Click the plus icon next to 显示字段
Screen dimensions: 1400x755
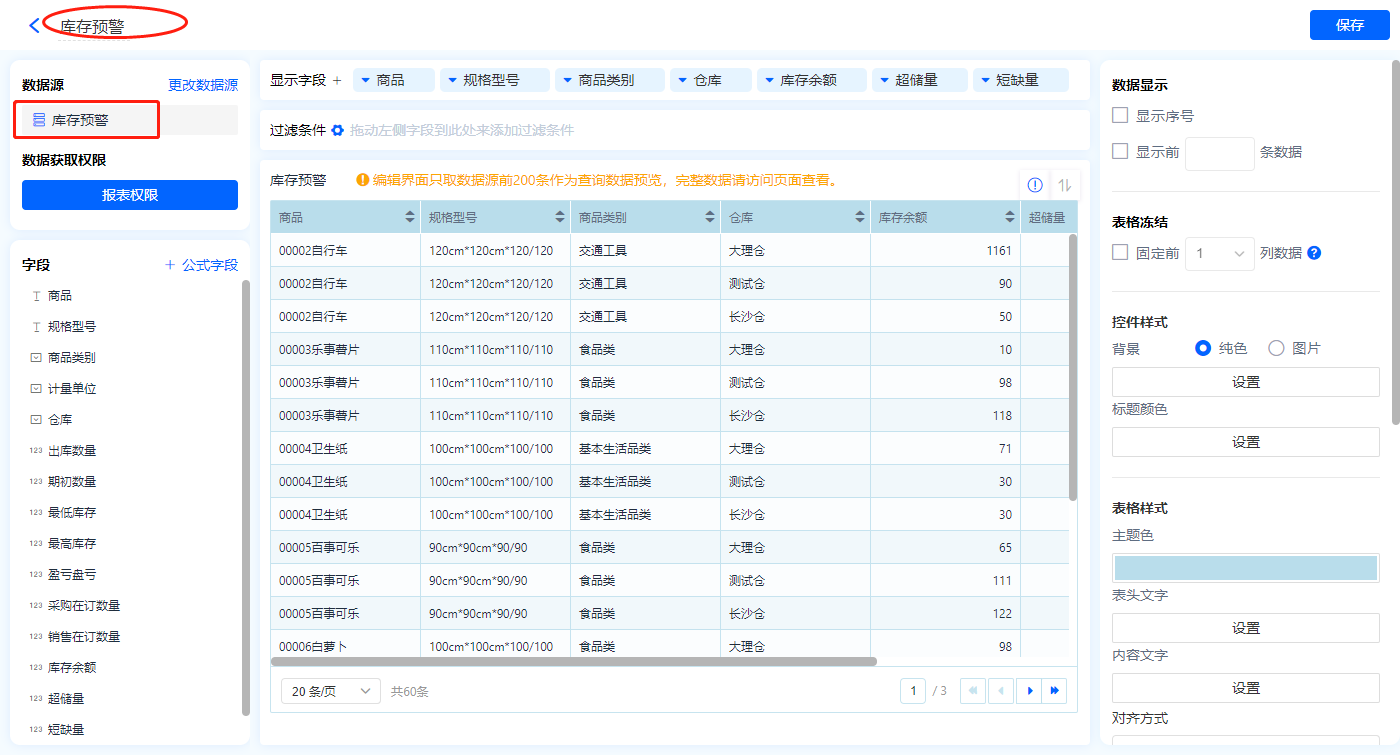pyautogui.click(x=337, y=80)
